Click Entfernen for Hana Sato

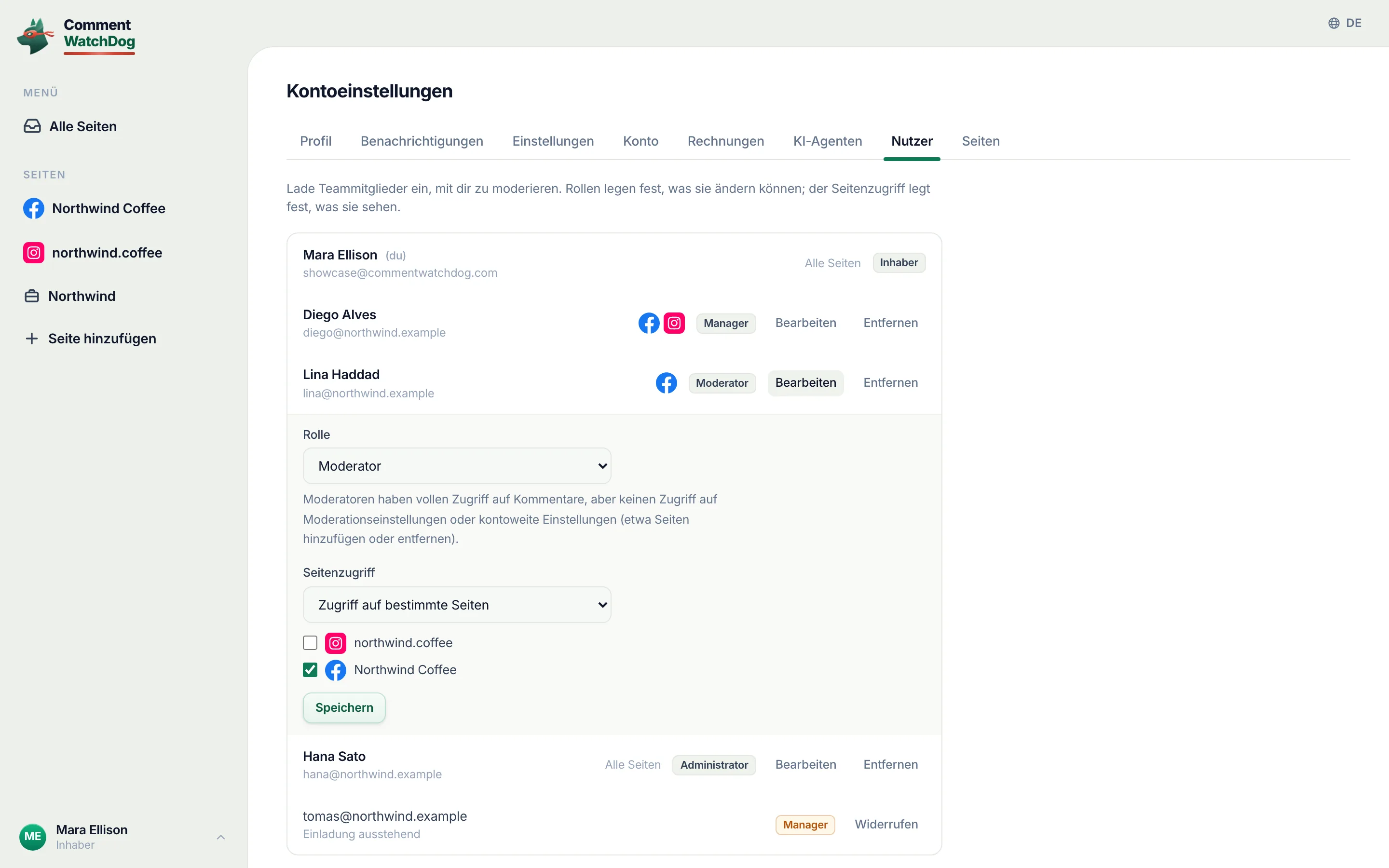pyautogui.click(x=890, y=765)
